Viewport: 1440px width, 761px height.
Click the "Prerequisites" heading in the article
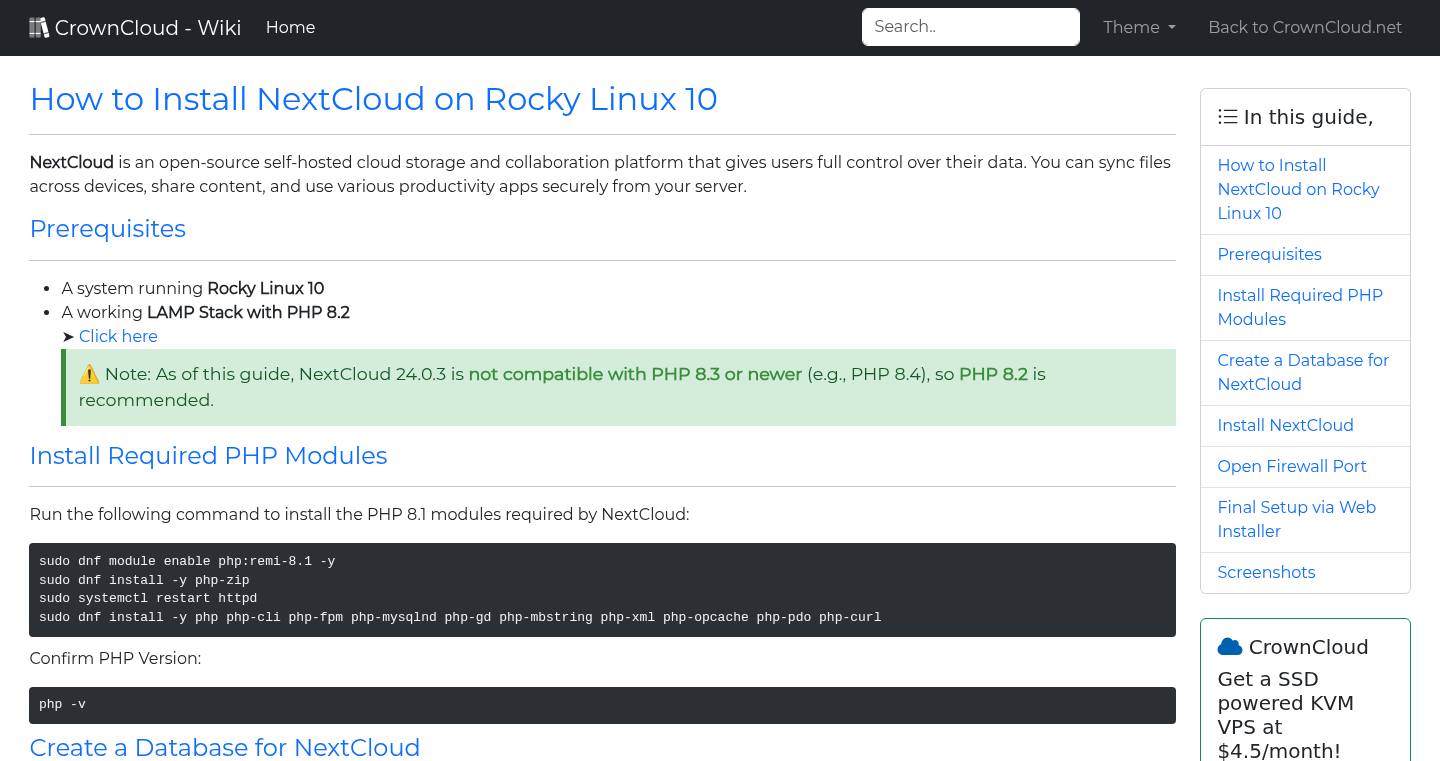point(107,229)
